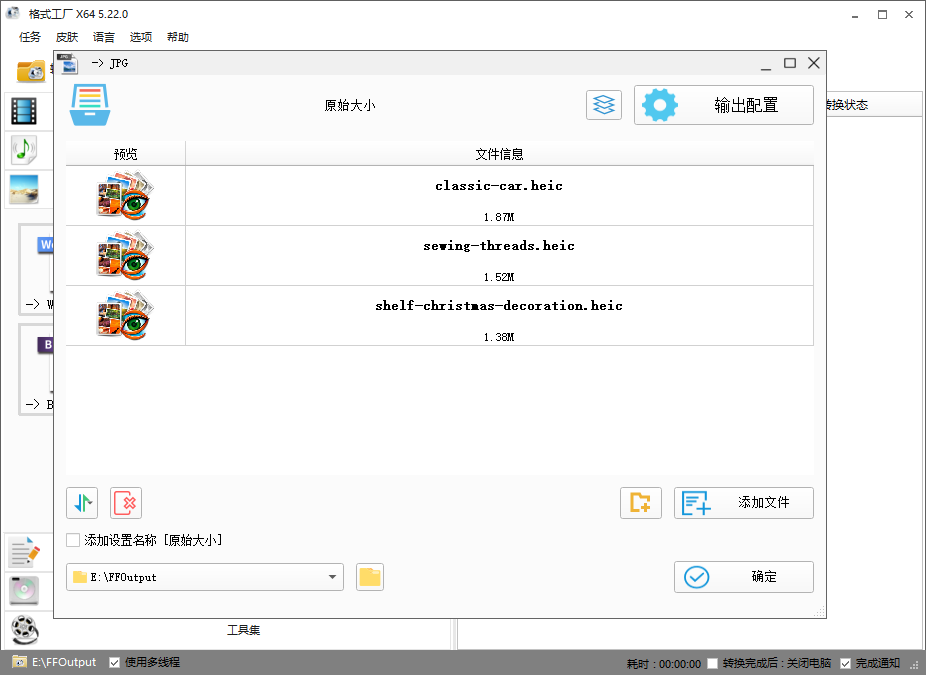Click the 文件信息 column header
Viewport: 926px width, 675px height.
[x=499, y=154]
